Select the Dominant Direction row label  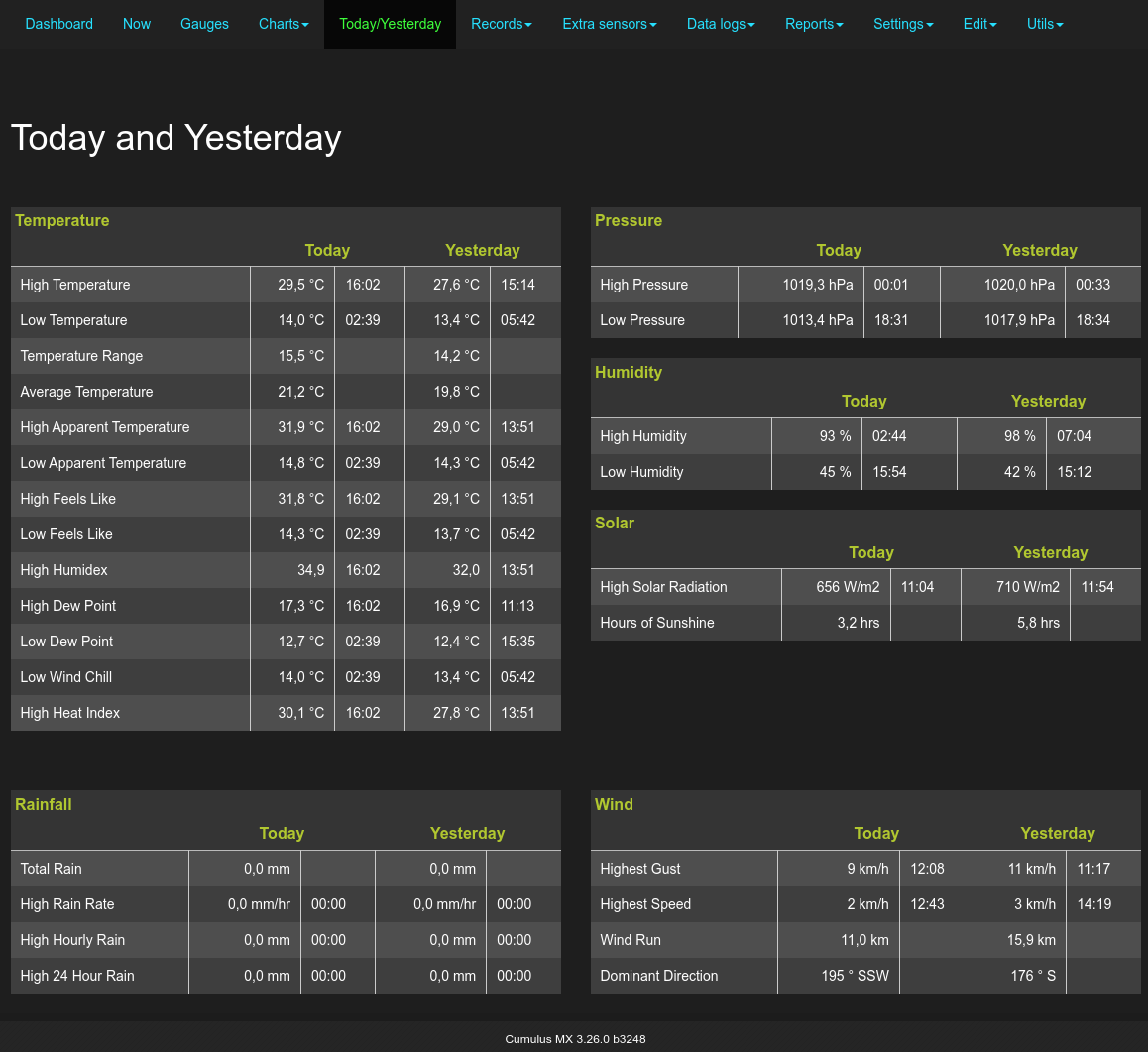pos(658,976)
